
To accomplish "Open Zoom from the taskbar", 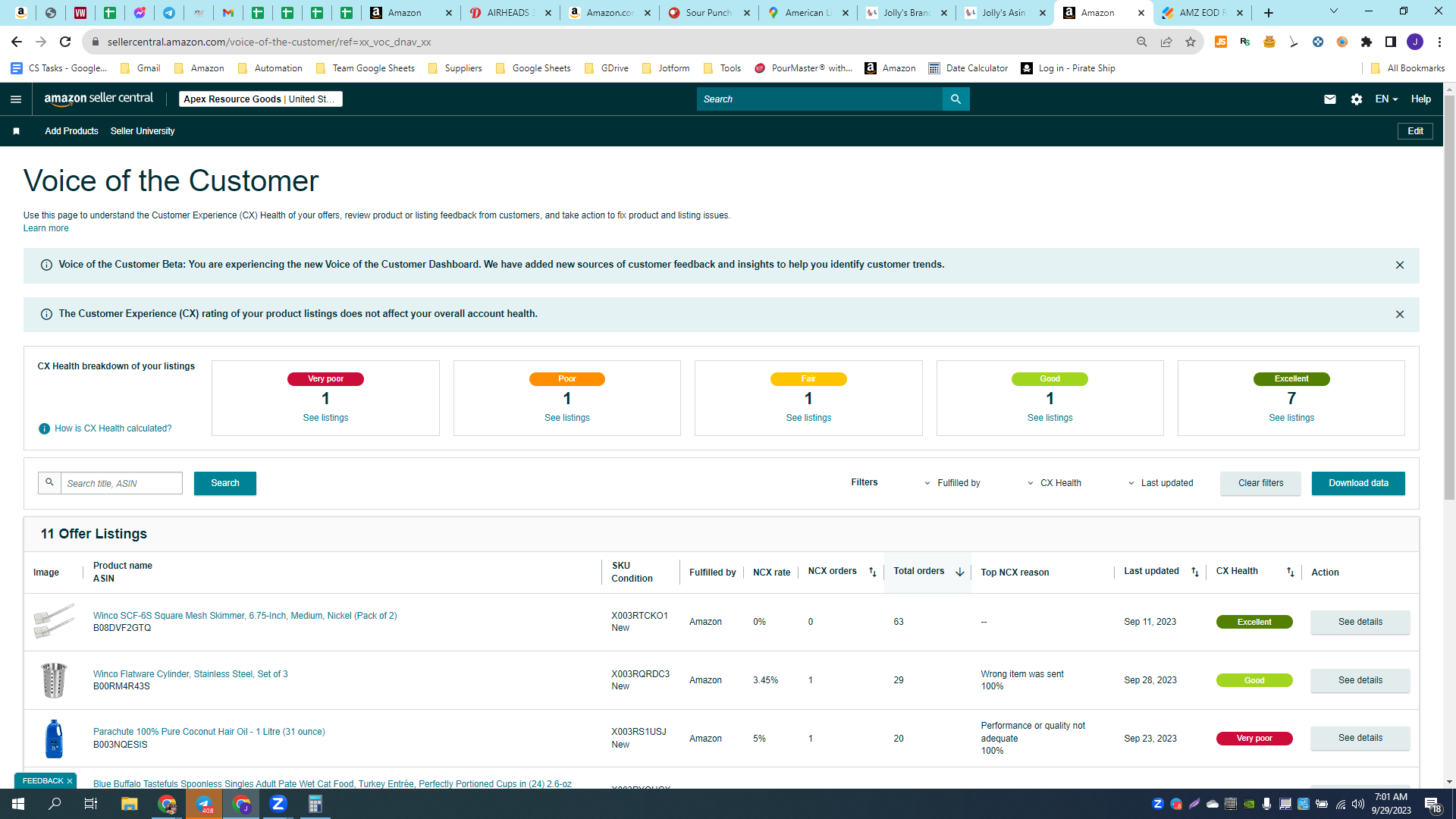I will (x=278, y=804).
